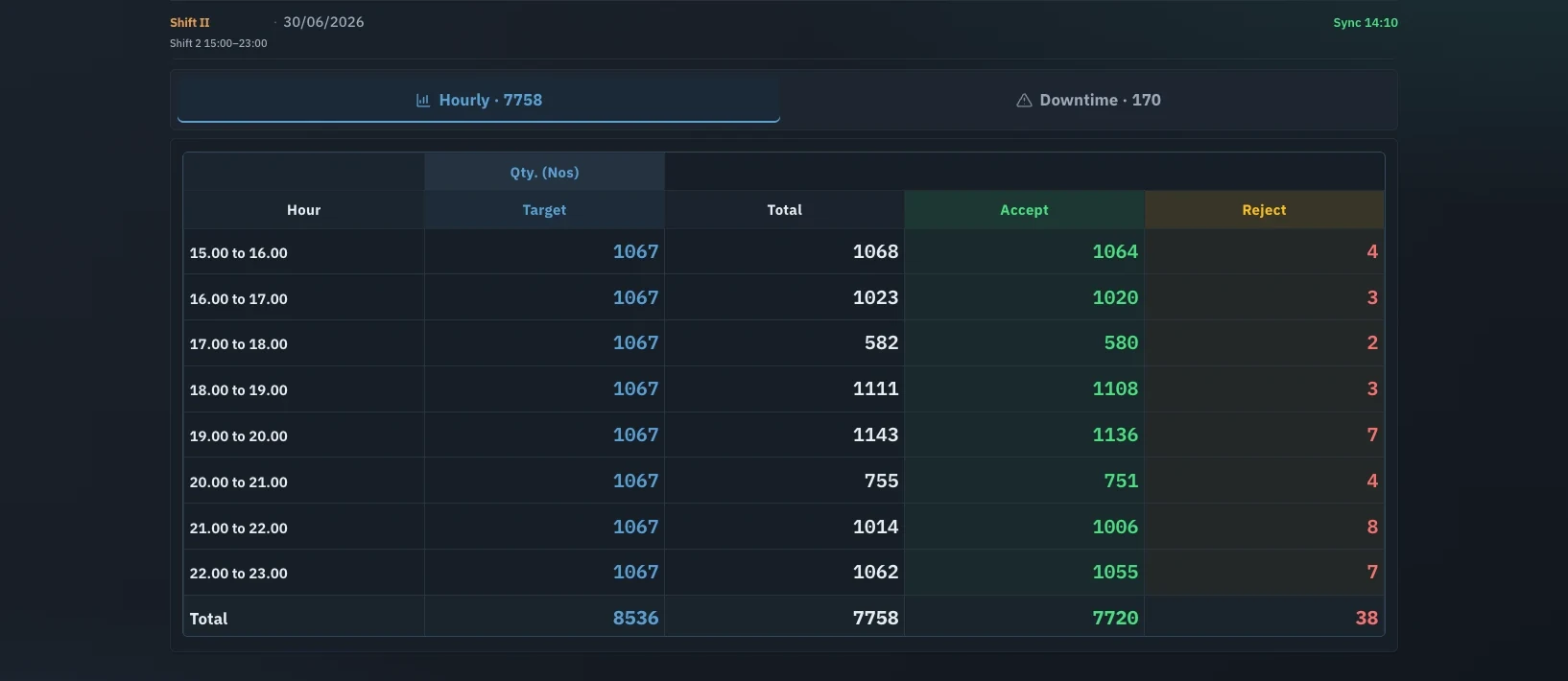Click the grand target total 8536
This screenshot has width=1568, height=681.
point(636,618)
